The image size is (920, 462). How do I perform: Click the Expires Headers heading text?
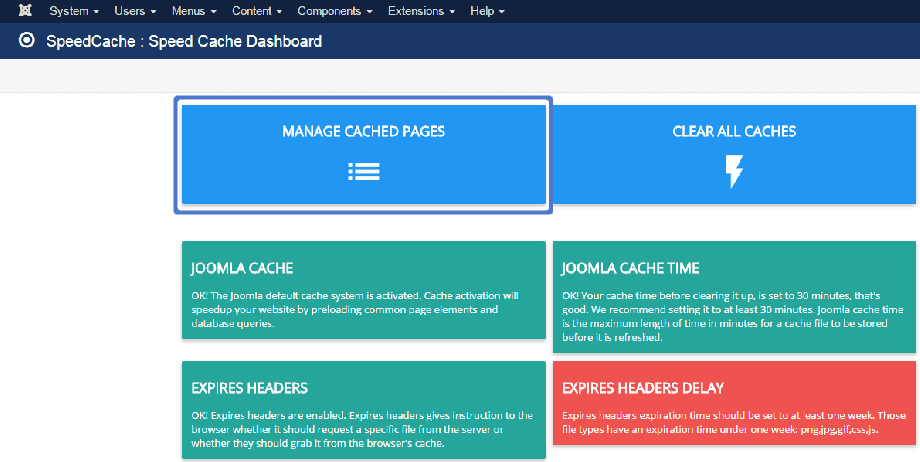249,388
